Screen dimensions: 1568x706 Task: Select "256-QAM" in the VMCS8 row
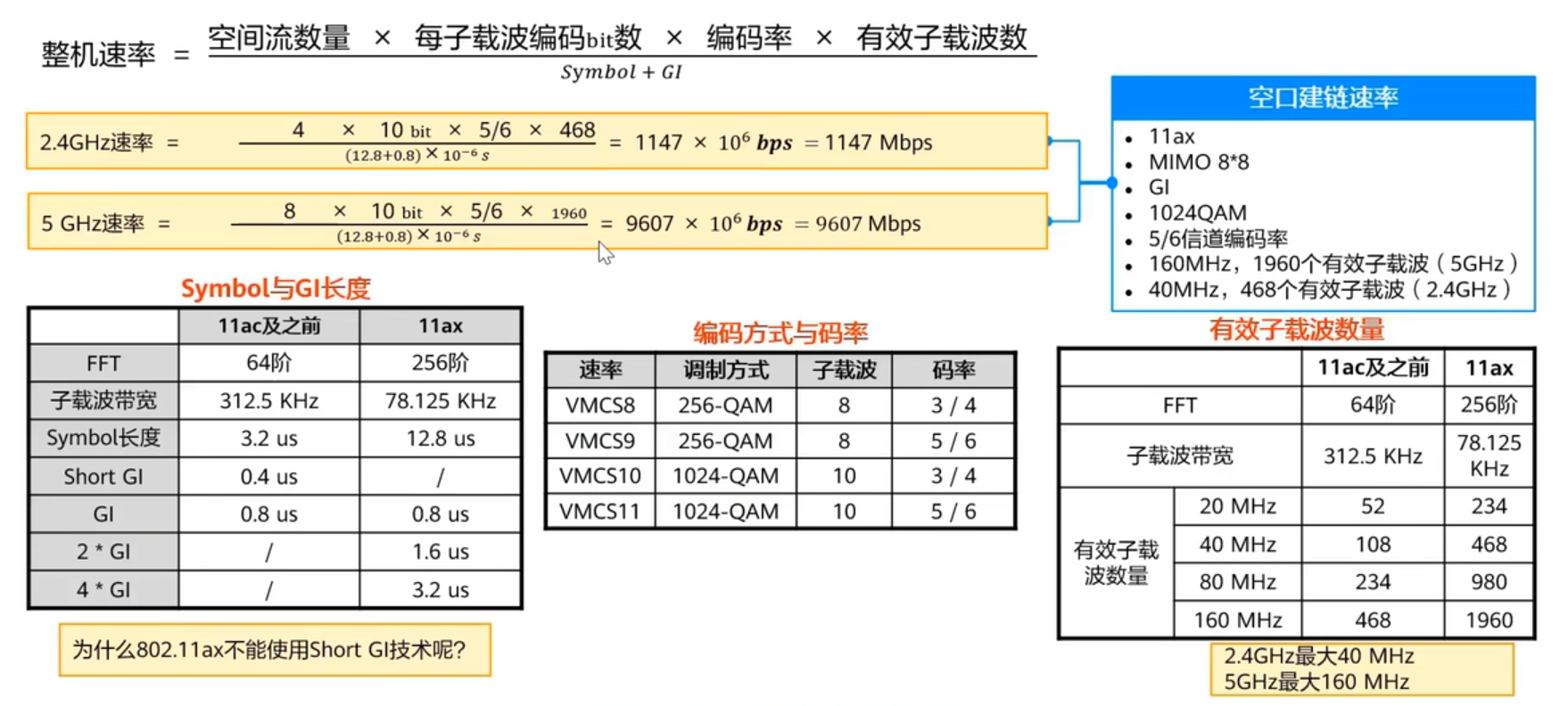(x=726, y=406)
